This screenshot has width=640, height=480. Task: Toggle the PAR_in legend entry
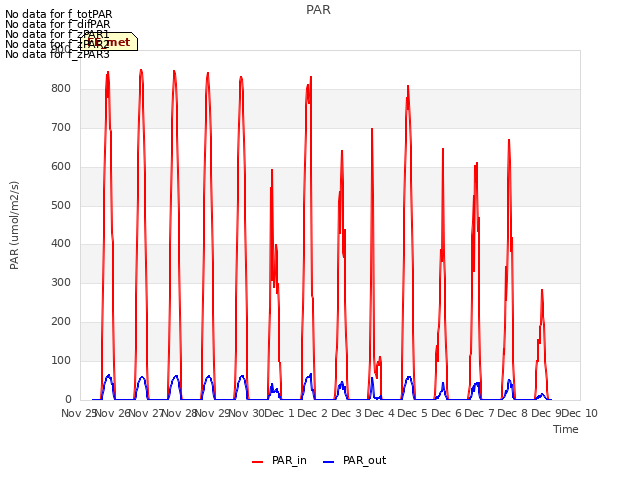[279, 460]
